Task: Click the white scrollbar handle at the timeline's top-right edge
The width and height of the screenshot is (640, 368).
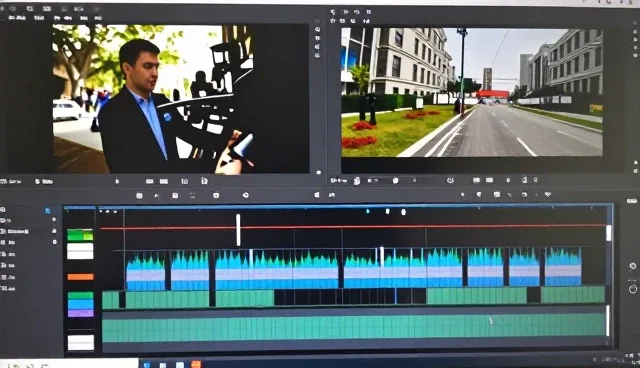Action: (x=609, y=233)
